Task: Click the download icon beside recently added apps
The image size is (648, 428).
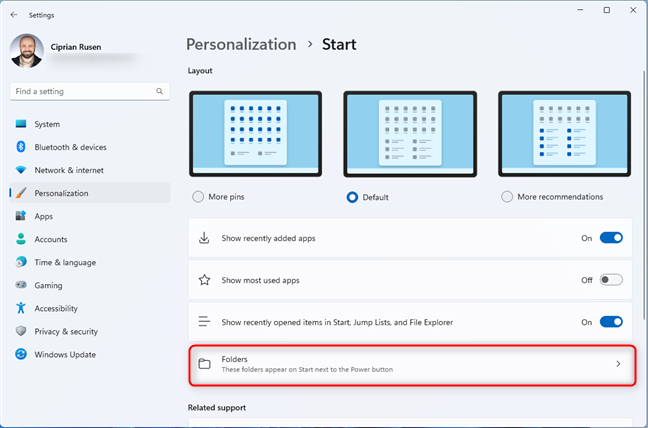Action: (204, 238)
